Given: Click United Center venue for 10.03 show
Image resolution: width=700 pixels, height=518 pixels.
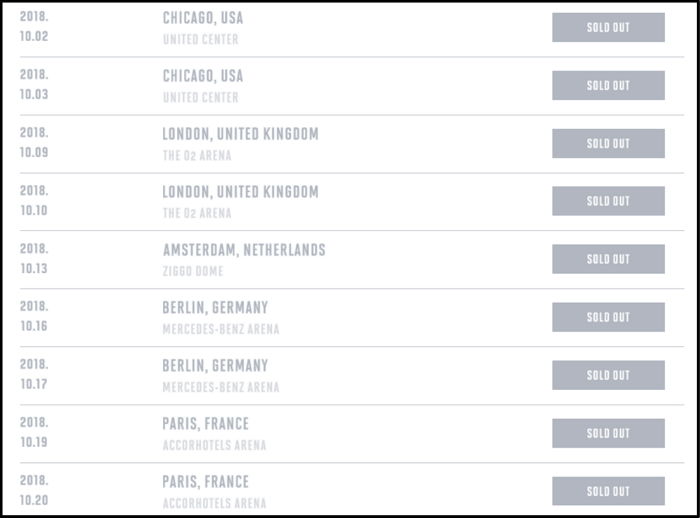Looking at the screenshot, I should pyautogui.click(x=201, y=98).
